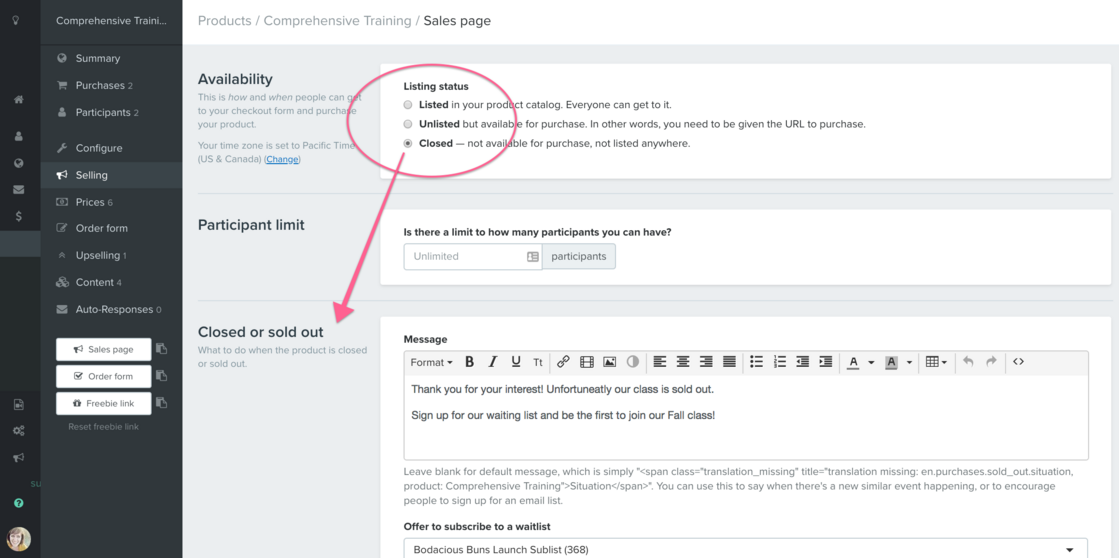This screenshot has height=558, width=1119.
Task: Click the Order form button
Action: [103, 376]
